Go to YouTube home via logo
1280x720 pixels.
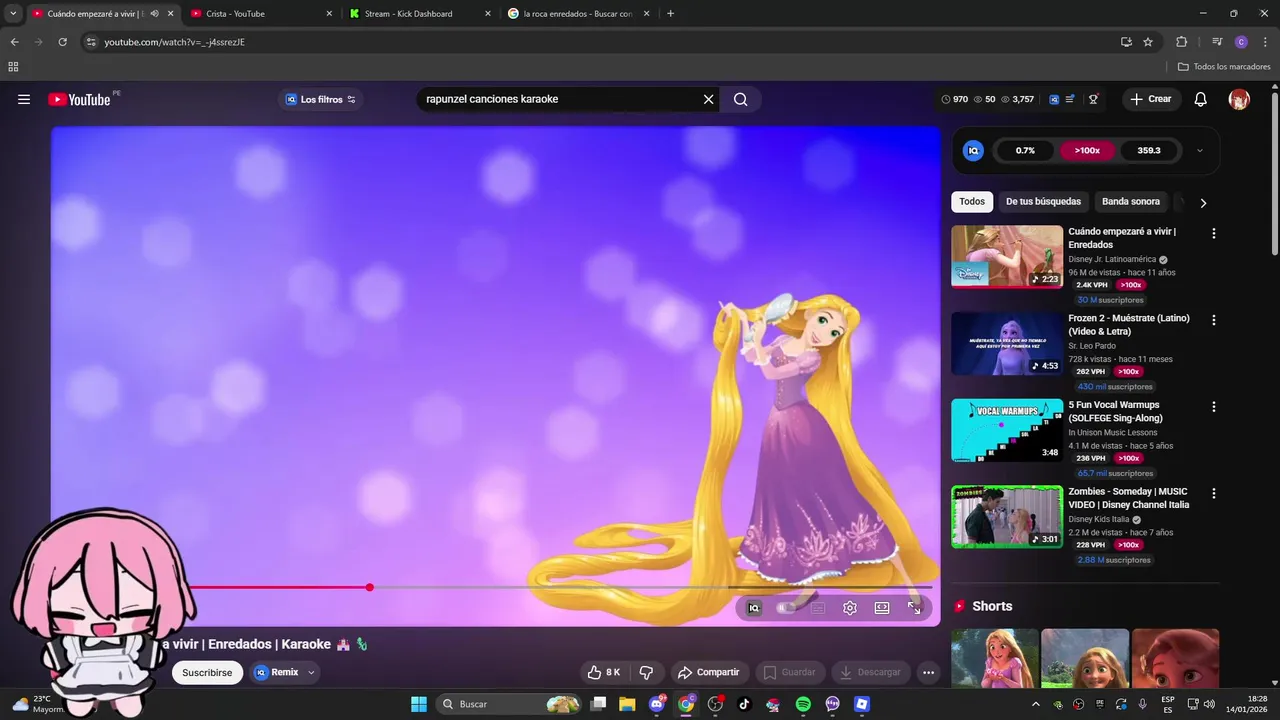(x=79, y=99)
